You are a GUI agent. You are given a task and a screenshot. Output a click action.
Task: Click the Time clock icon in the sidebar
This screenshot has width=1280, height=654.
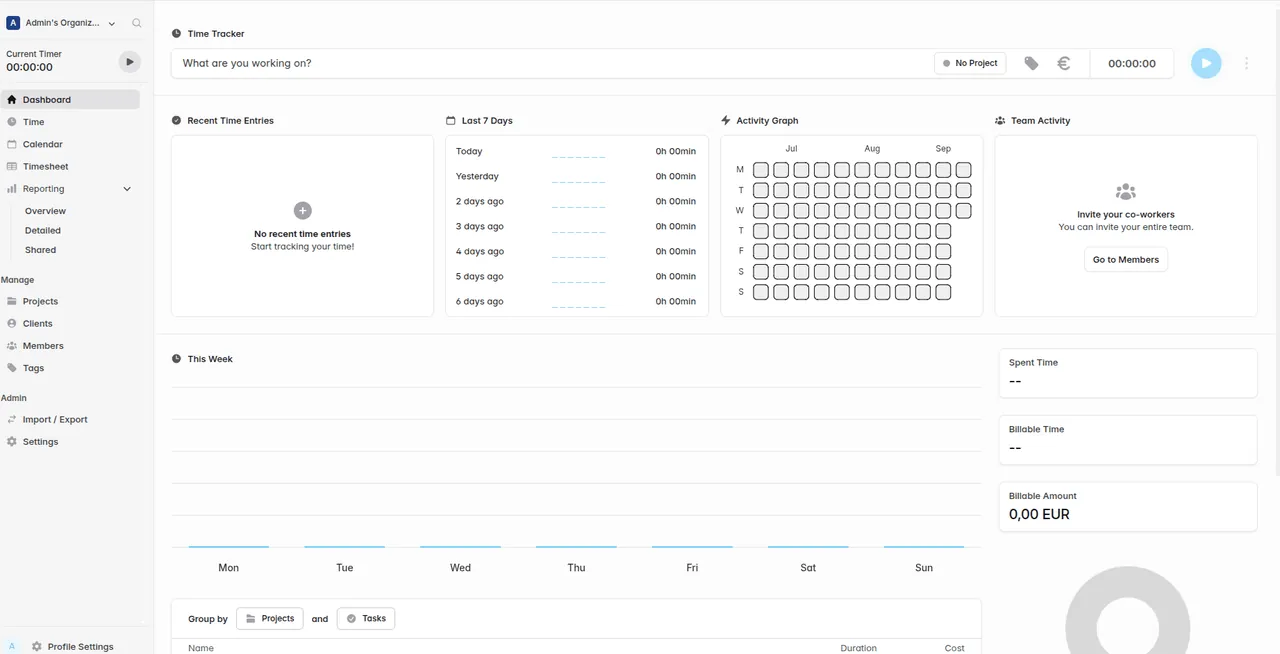tap(12, 122)
